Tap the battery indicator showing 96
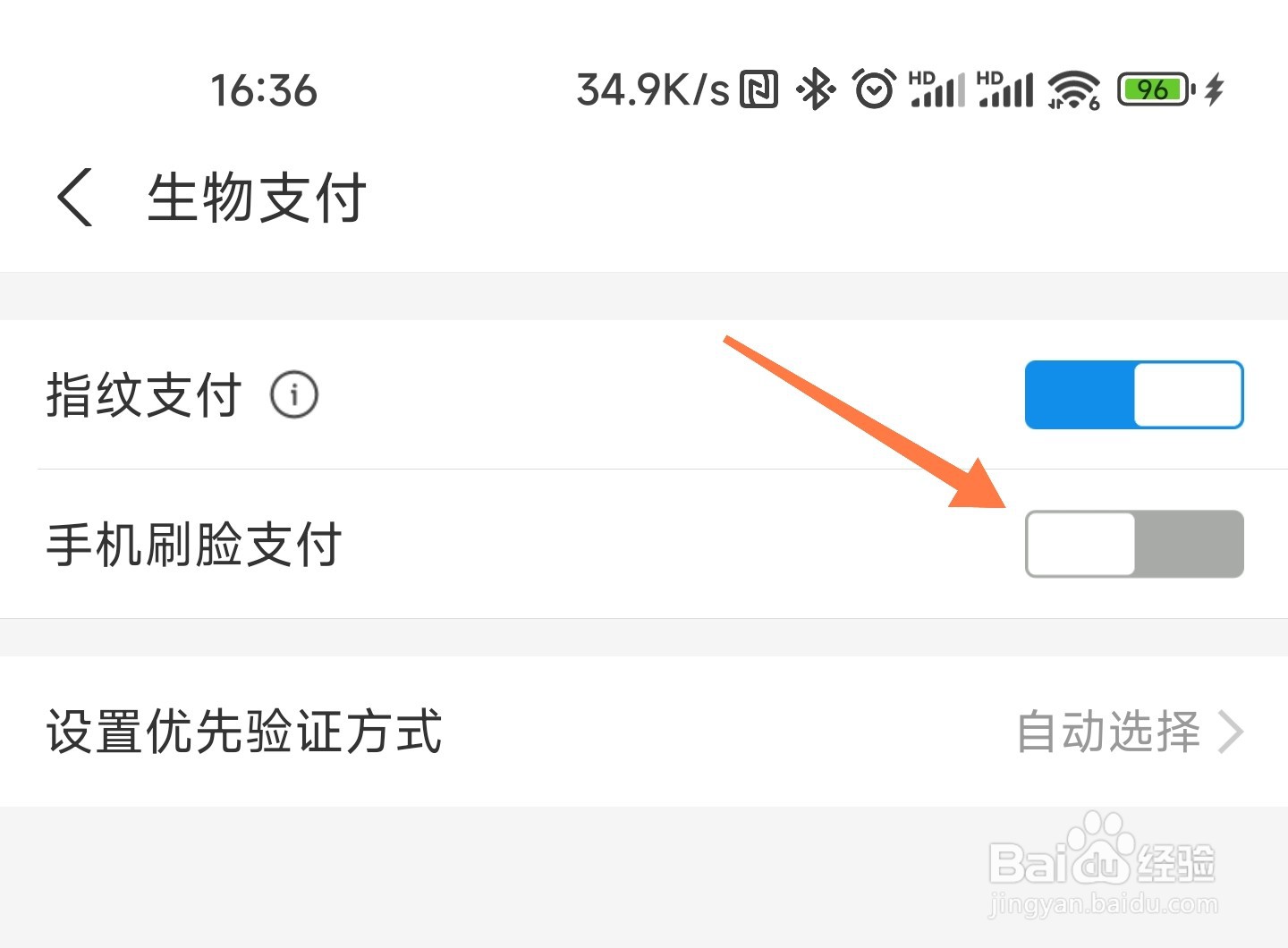 coord(1157,89)
